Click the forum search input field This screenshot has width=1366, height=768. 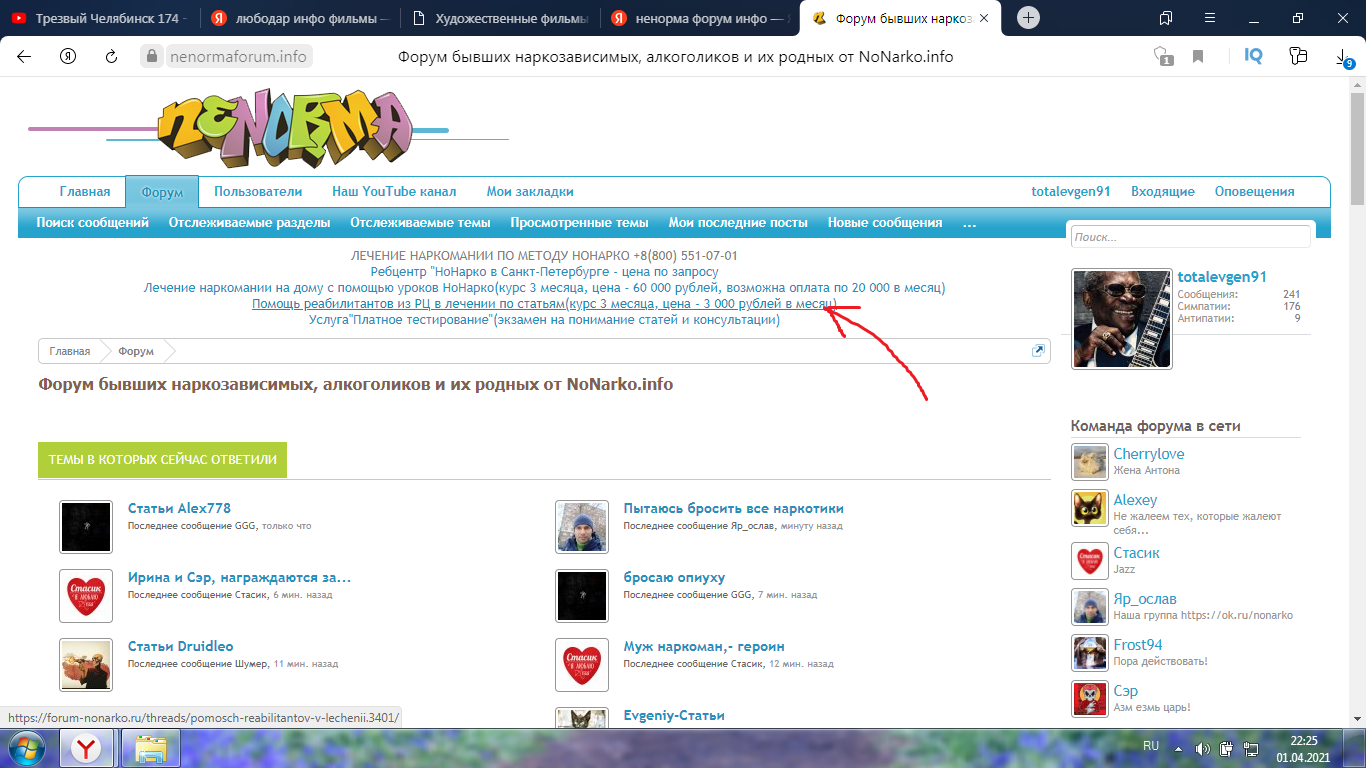tap(1190, 237)
